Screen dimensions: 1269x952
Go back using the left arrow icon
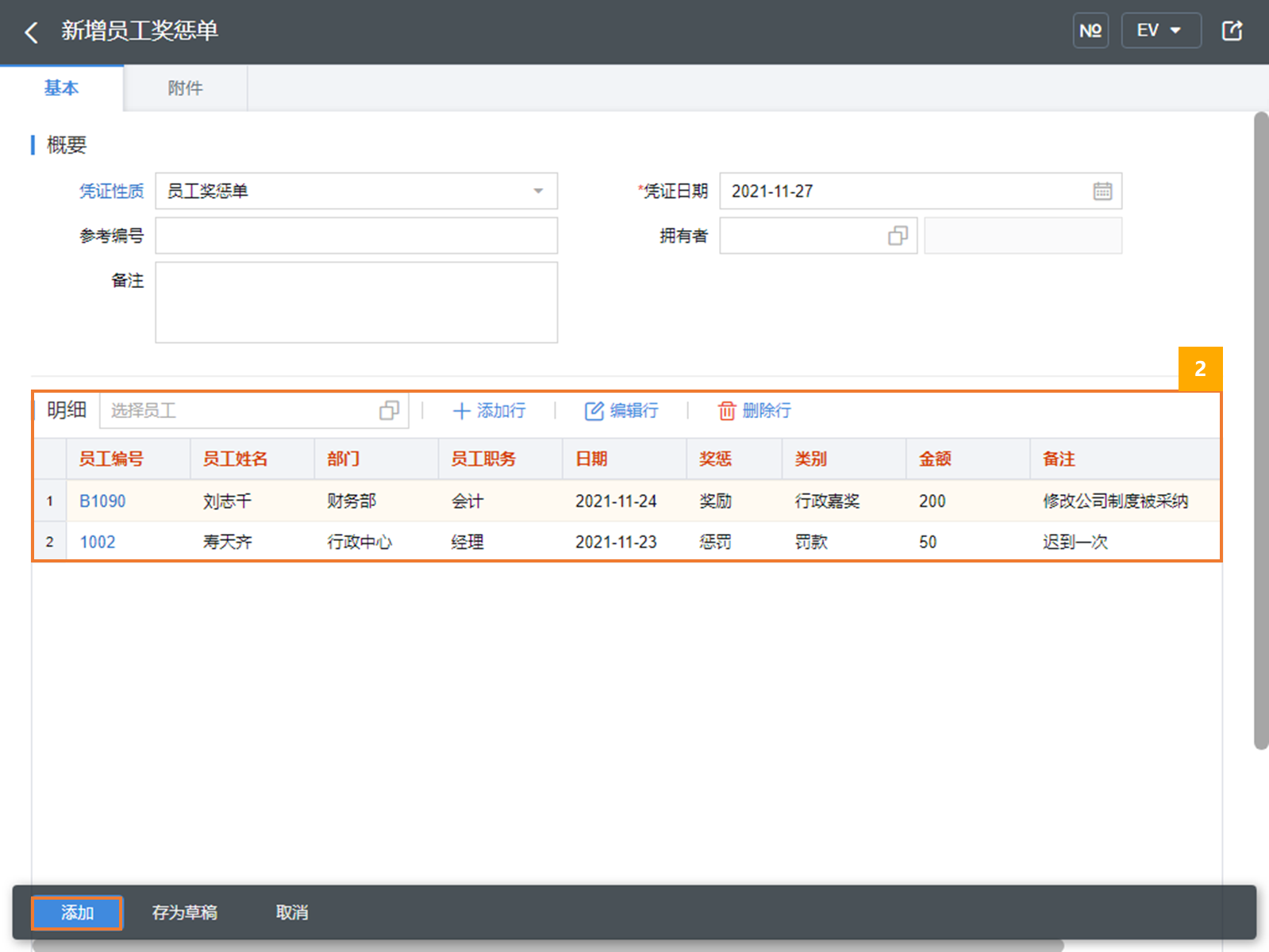[32, 32]
